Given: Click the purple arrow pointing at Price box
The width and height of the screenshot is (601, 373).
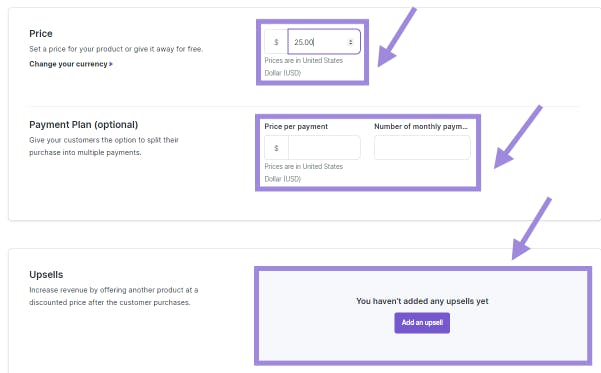Looking at the screenshot, I should (397, 37).
